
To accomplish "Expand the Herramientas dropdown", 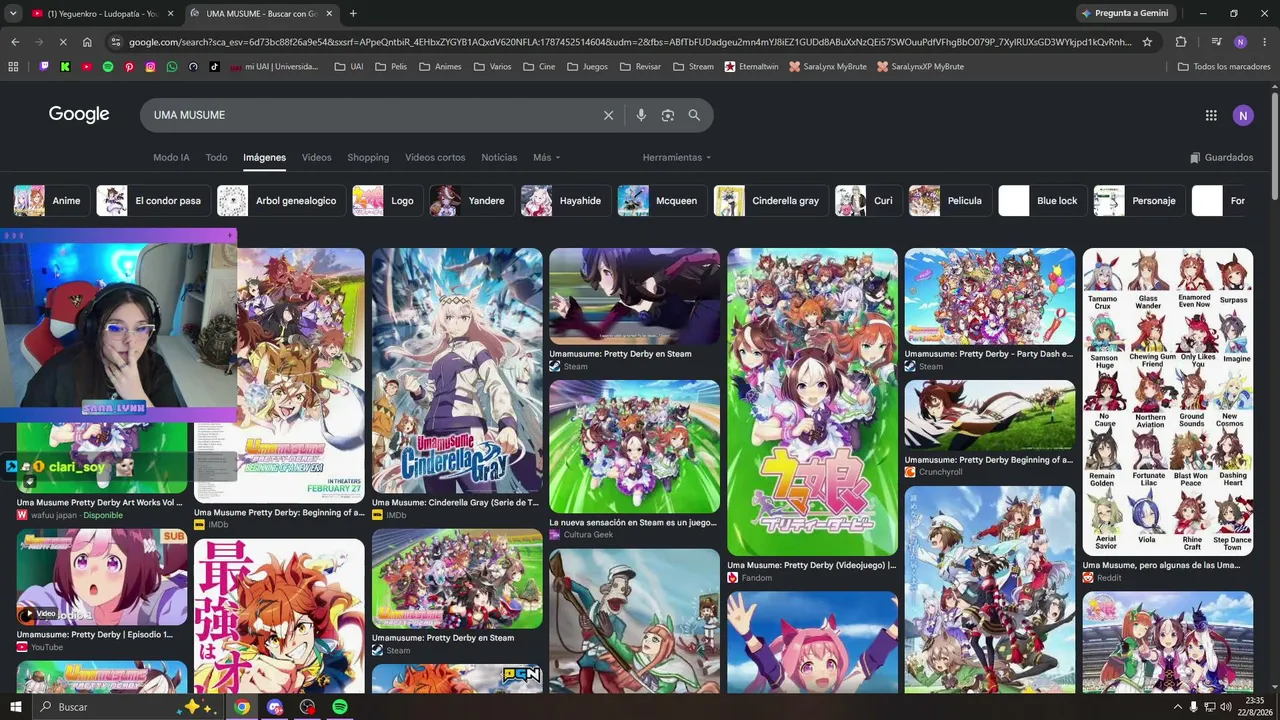I will click(677, 157).
